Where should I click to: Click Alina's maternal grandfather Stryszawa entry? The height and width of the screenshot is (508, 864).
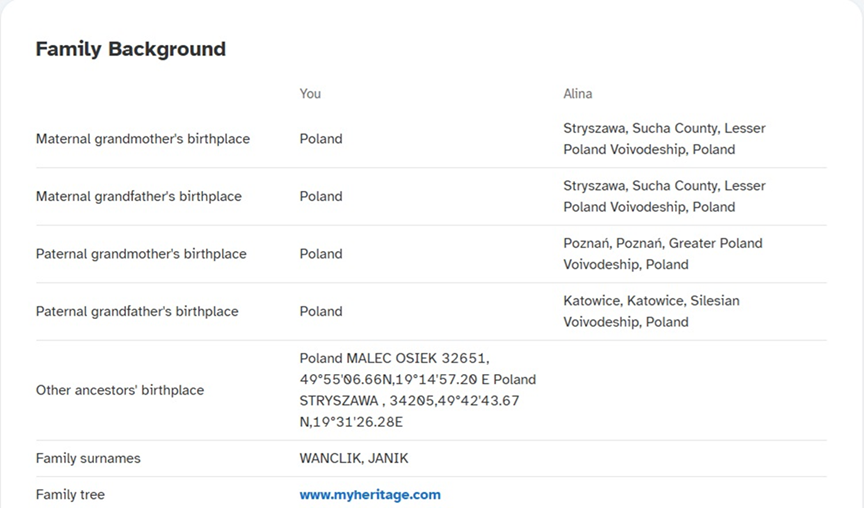pyautogui.click(x=665, y=196)
